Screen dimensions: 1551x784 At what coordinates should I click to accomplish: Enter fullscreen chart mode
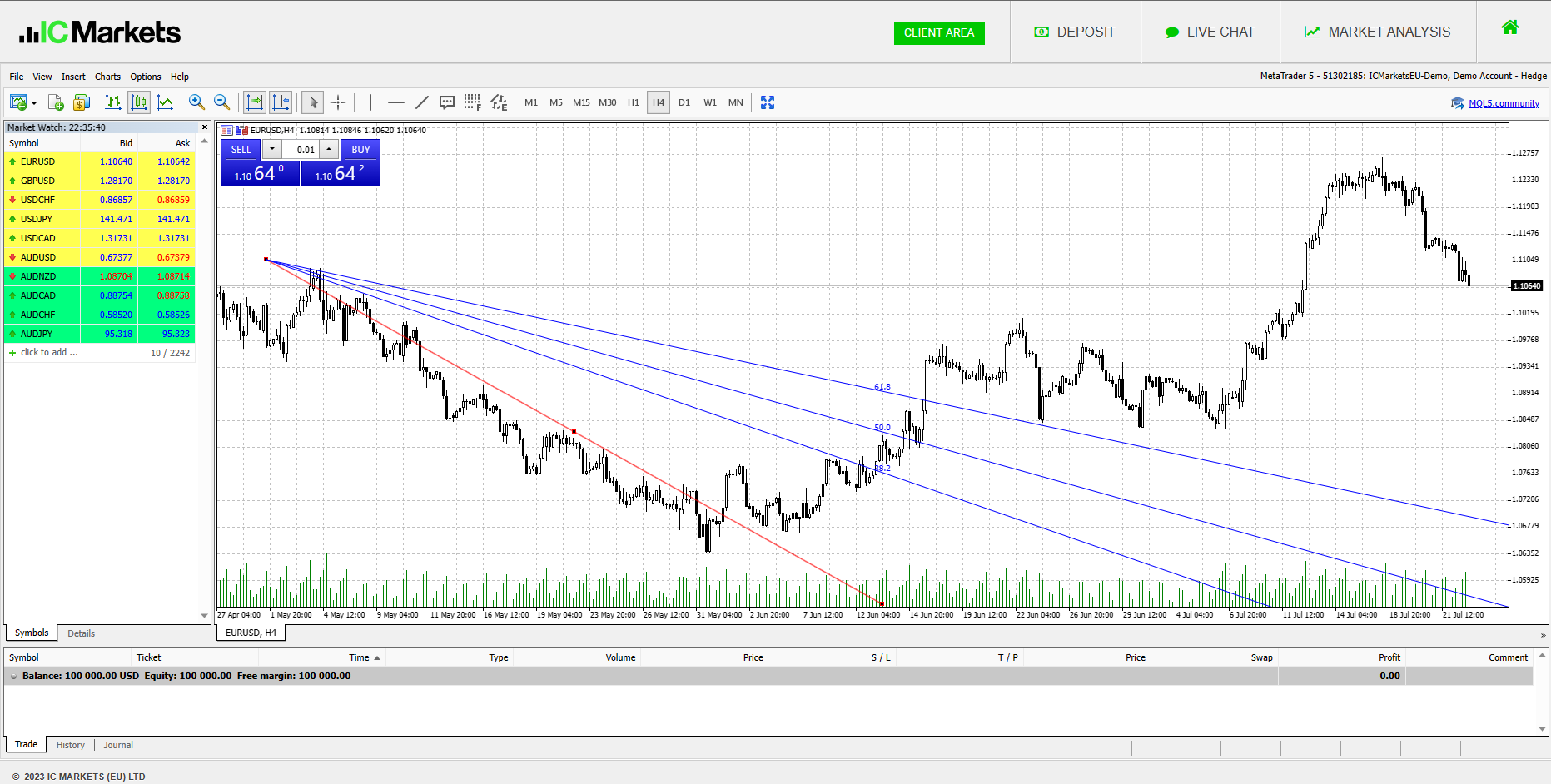768,102
